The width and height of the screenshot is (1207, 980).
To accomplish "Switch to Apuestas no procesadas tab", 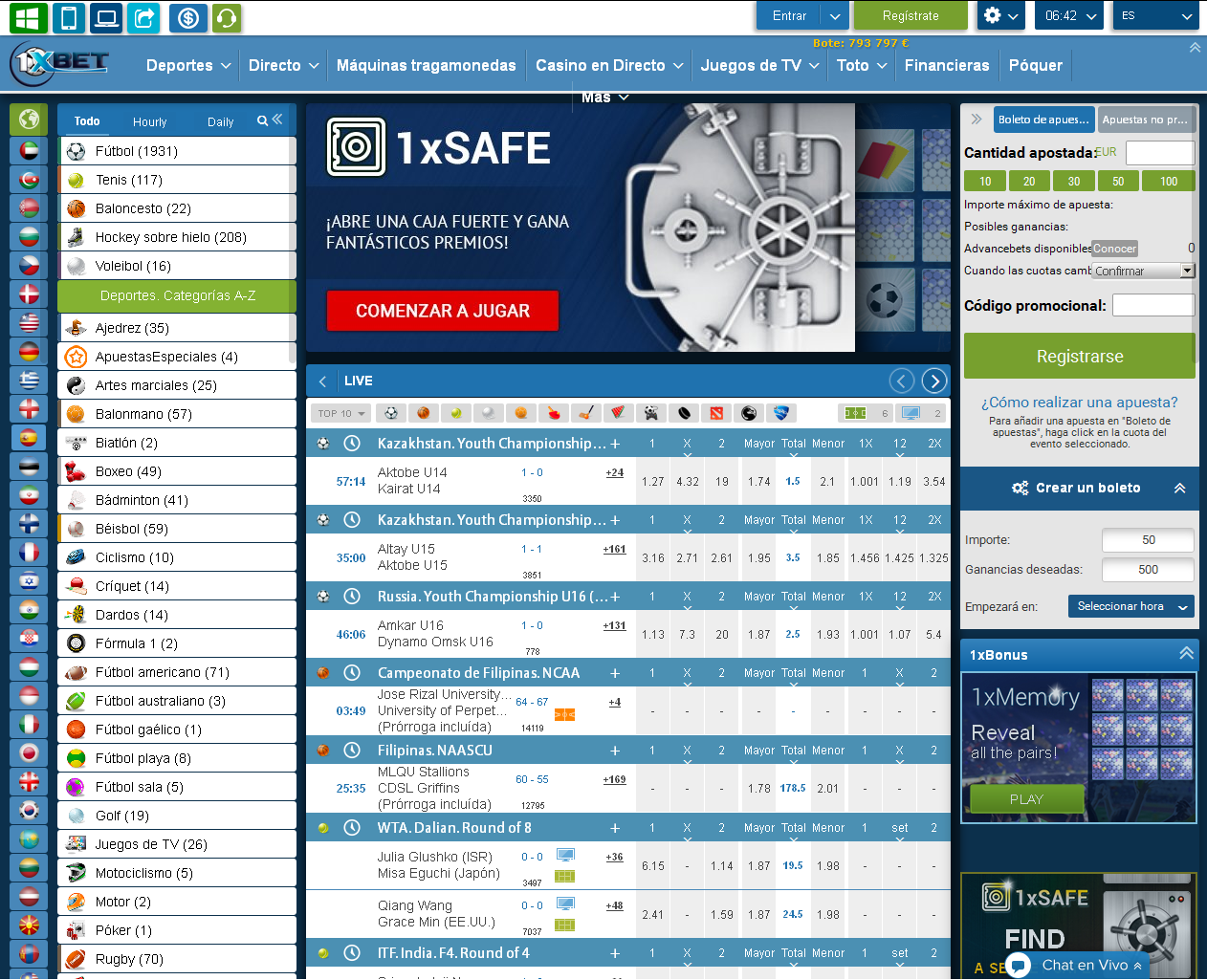I will (1145, 120).
